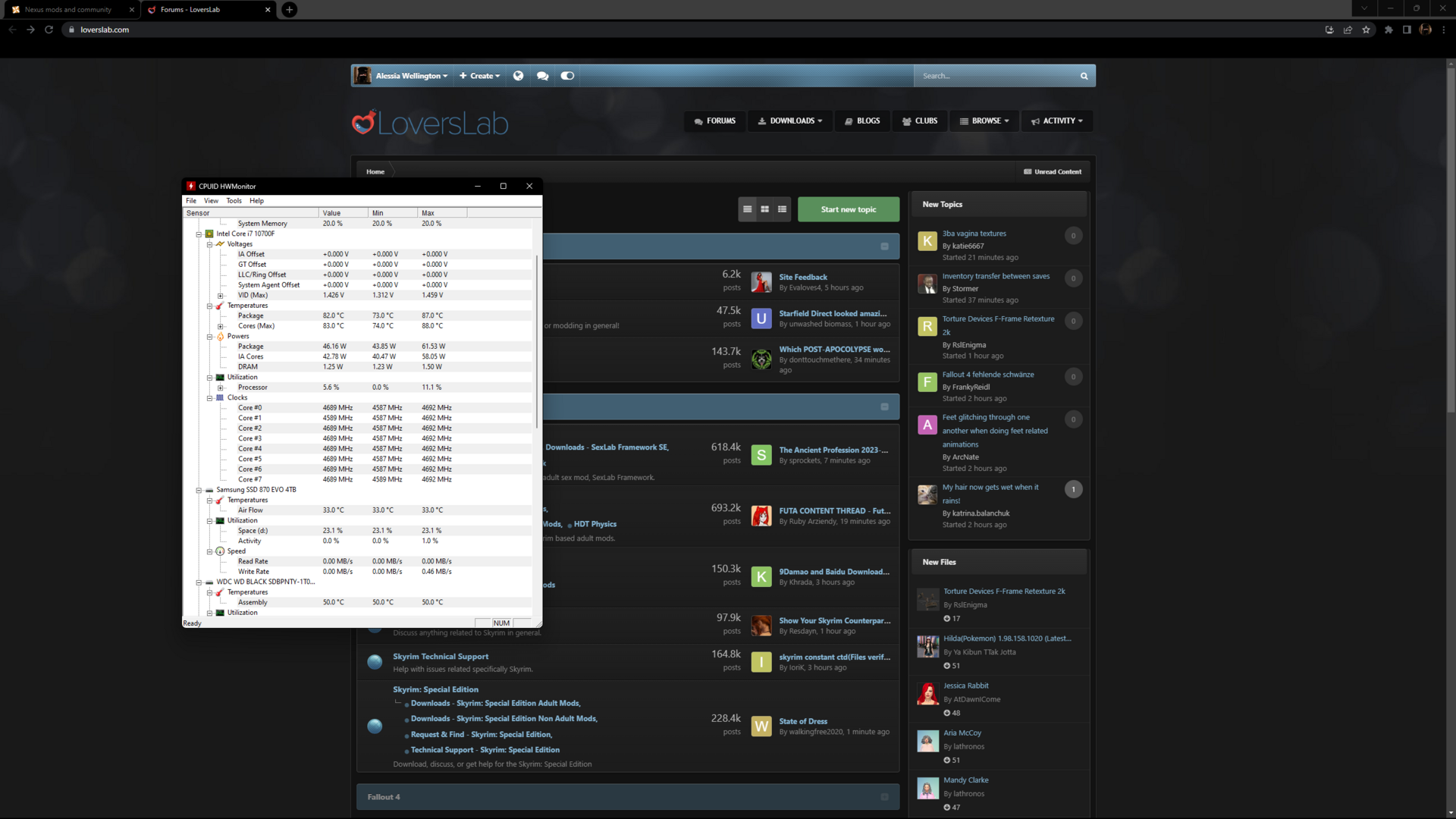The width and height of the screenshot is (1456, 819).
Task: Expand the Processor utilization node
Action: [x=221, y=388]
